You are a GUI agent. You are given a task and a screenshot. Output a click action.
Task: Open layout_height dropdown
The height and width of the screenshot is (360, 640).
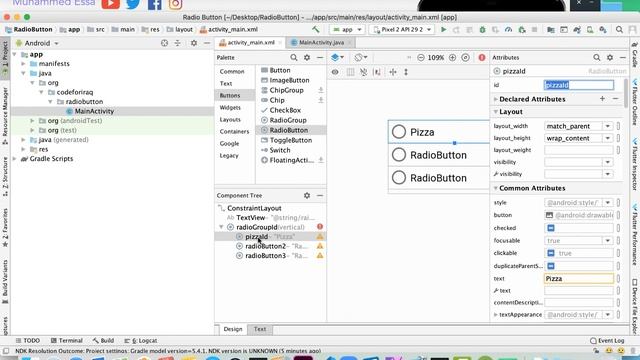608,138
